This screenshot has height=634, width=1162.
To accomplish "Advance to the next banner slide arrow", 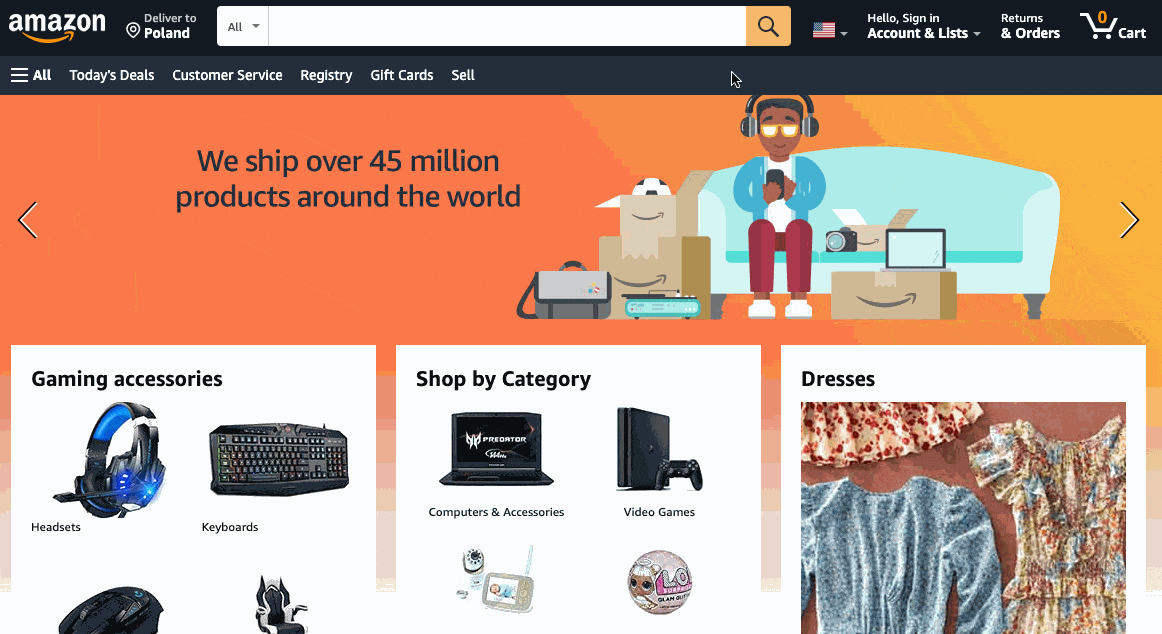I will pyautogui.click(x=1129, y=220).
